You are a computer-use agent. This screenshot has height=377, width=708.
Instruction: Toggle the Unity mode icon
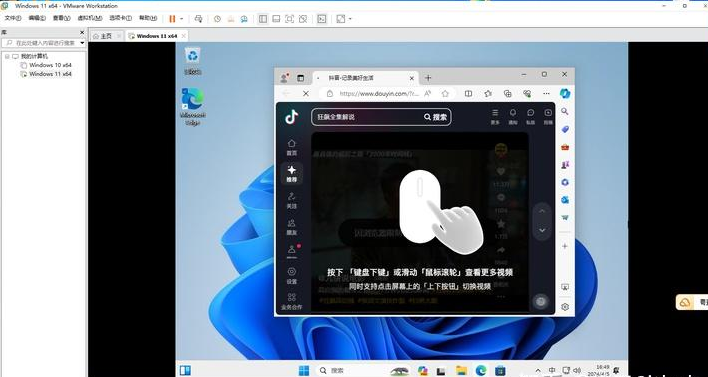pyautogui.click(x=303, y=19)
